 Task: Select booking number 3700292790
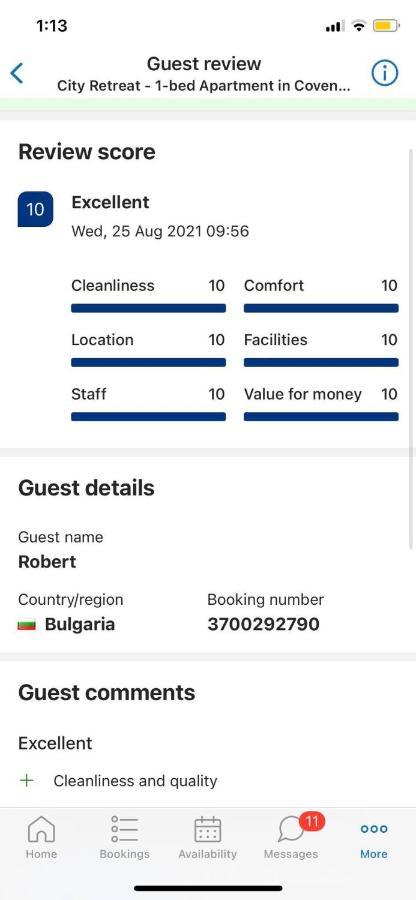(263, 624)
